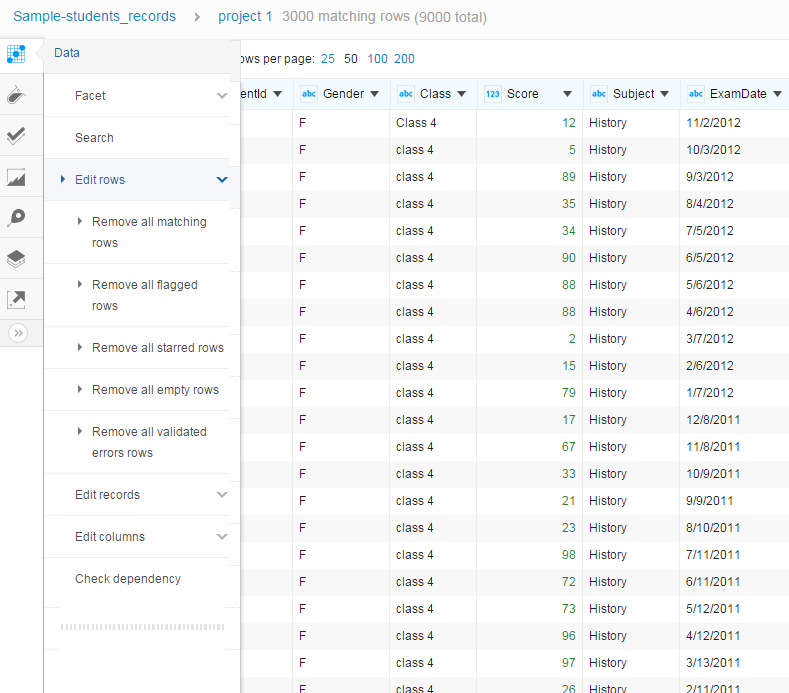Collapse the Edit rows section chevron
The width and height of the screenshot is (789, 693).
(222, 180)
